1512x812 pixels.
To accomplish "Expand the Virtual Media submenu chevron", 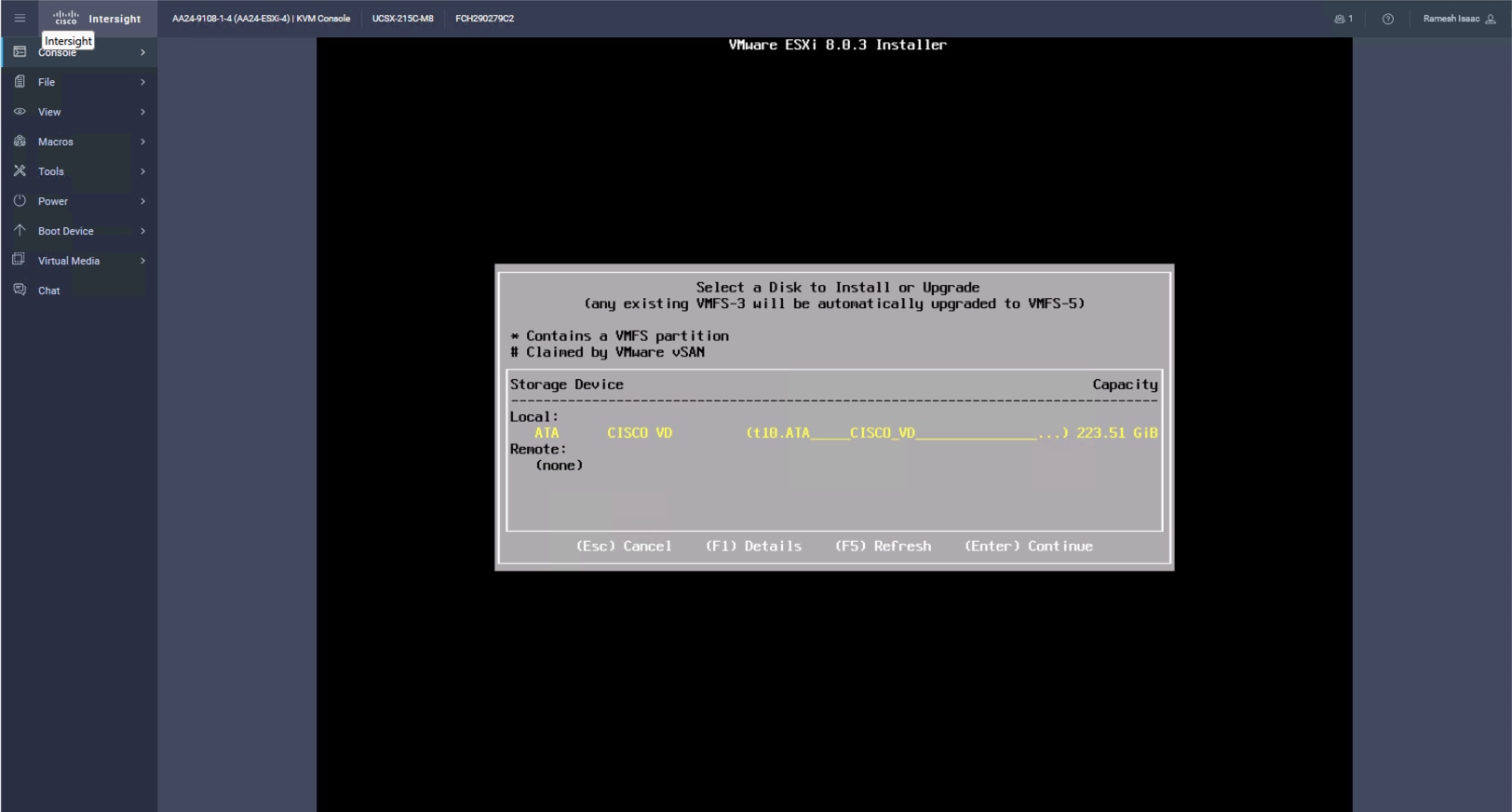I will (x=142, y=261).
